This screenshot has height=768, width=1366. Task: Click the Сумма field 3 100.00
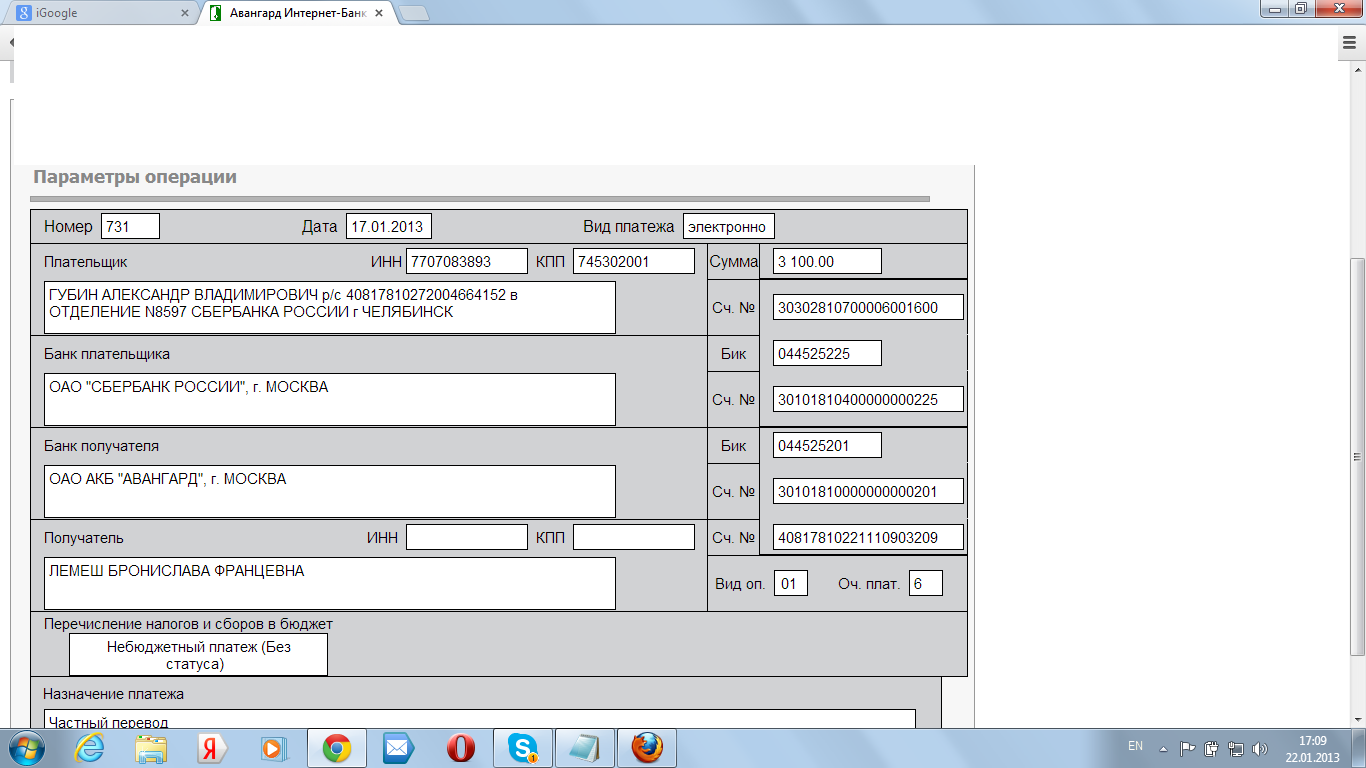tap(827, 261)
